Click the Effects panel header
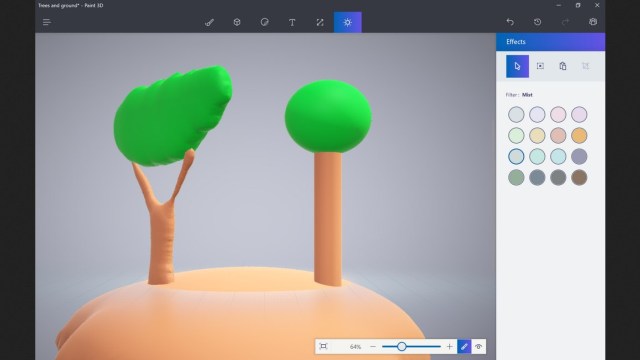This screenshot has width=640, height=360. [551, 42]
